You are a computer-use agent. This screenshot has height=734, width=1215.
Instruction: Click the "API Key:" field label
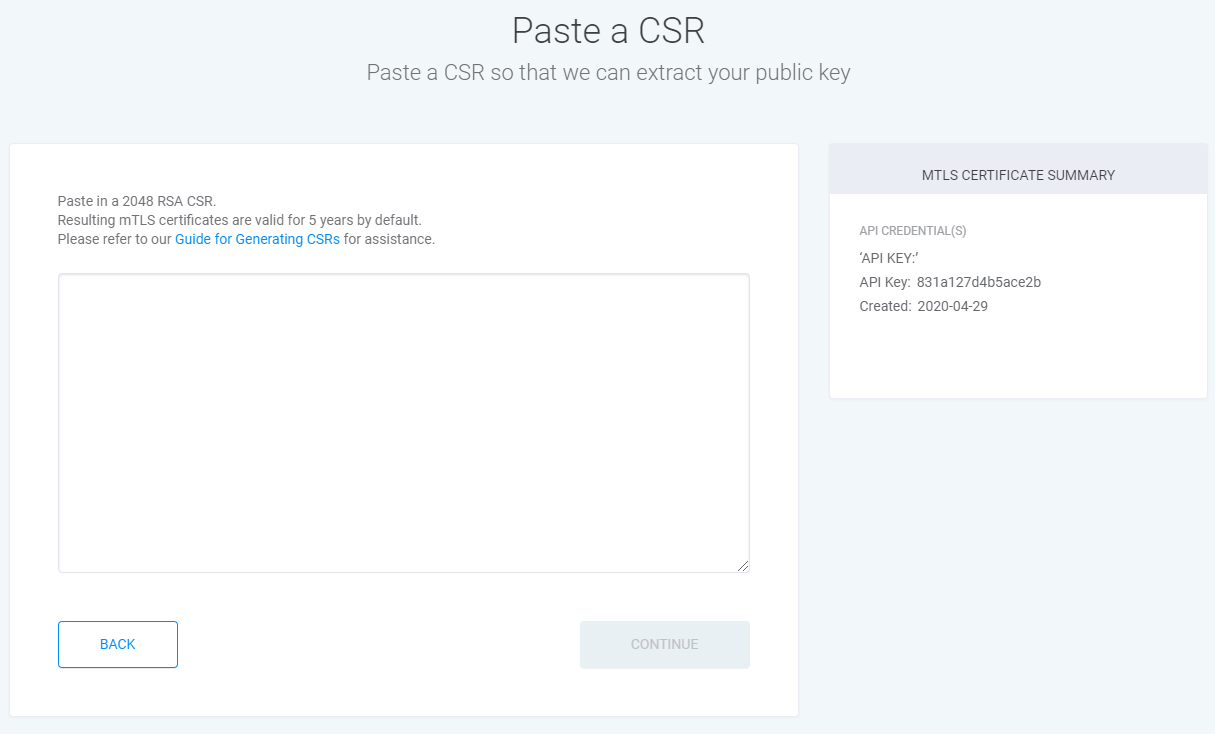(884, 282)
